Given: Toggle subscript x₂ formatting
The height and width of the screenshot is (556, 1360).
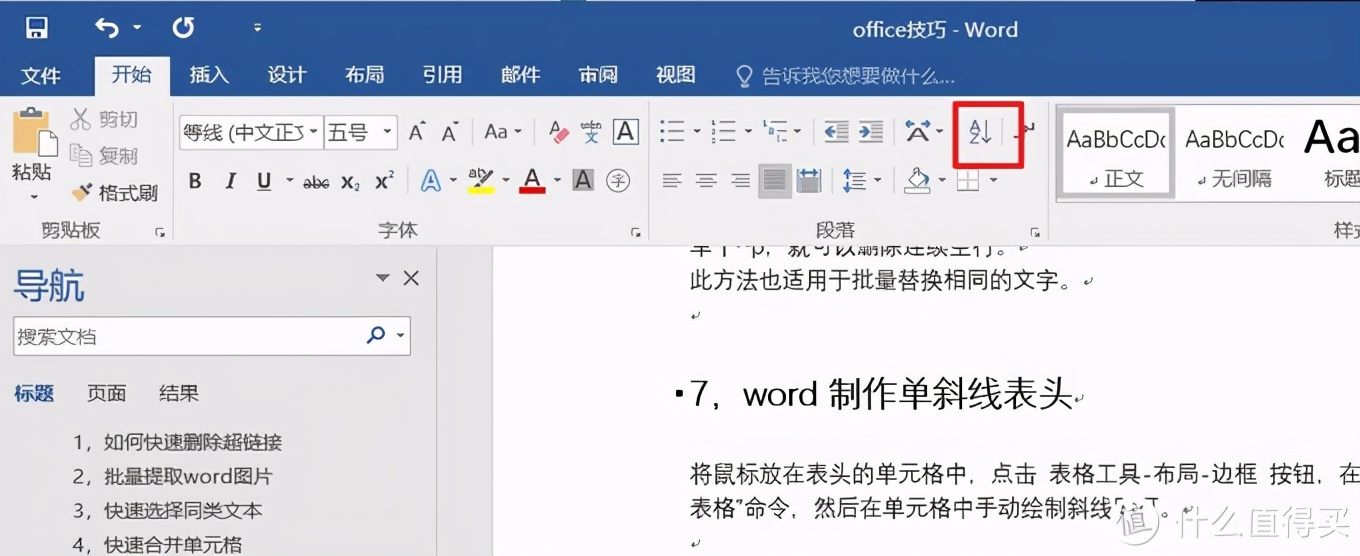Looking at the screenshot, I should click(350, 182).
